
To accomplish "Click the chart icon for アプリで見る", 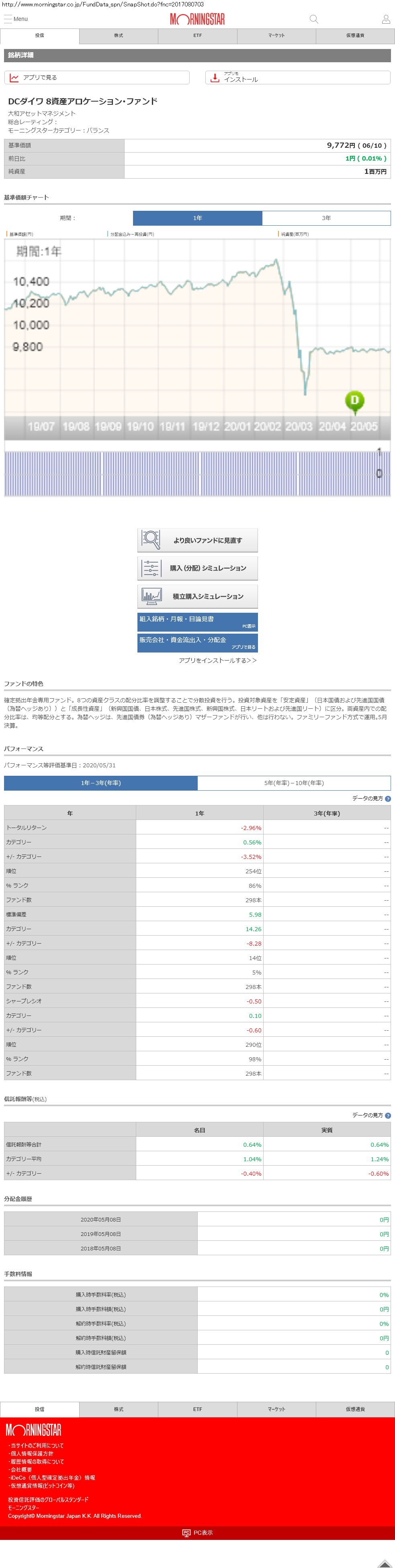I will coord(14,78).
